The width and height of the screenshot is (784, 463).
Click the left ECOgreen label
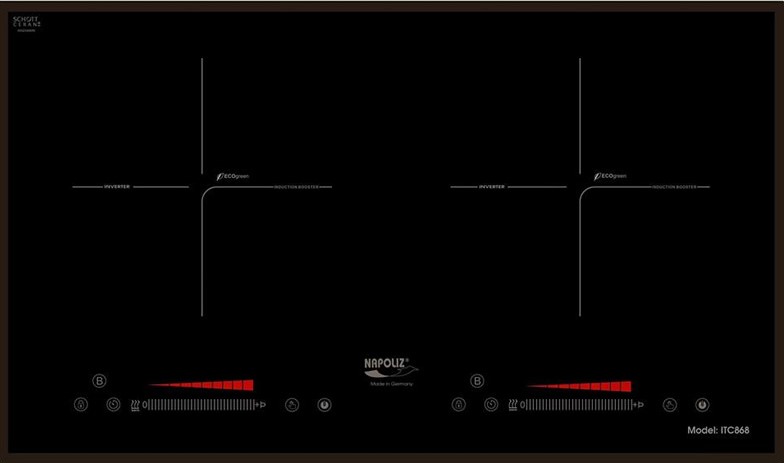[233, 176]
